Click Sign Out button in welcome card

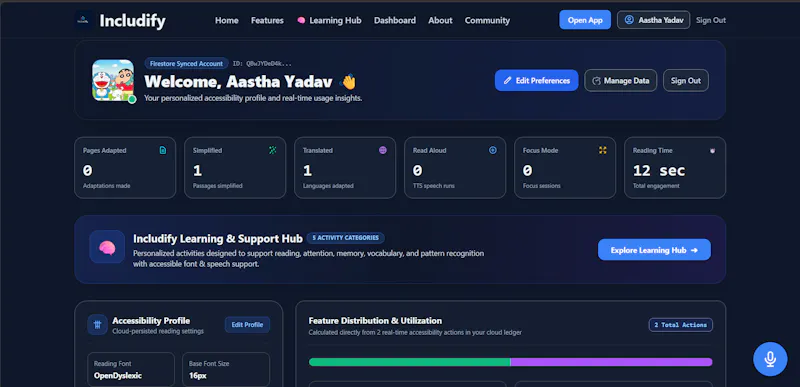pyautogui.click(x=686, y=81)
